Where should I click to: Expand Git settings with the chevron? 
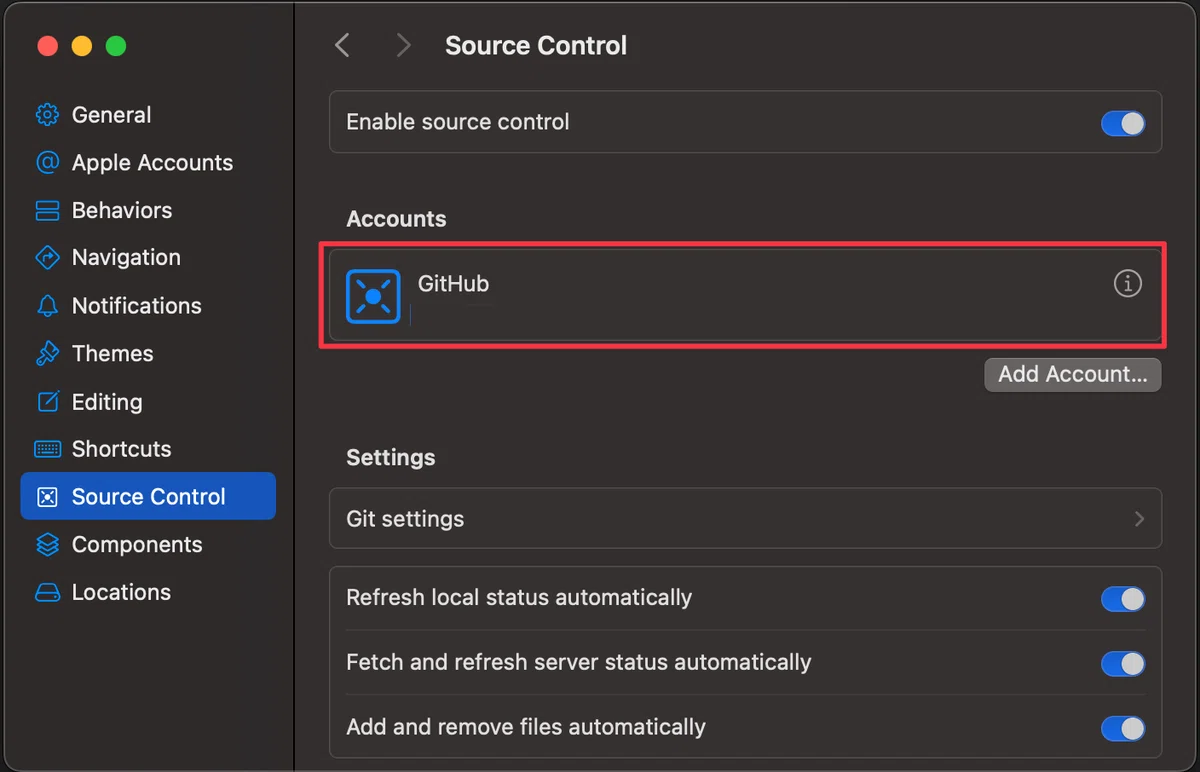pyautogui.click(x=1139, y=519)
